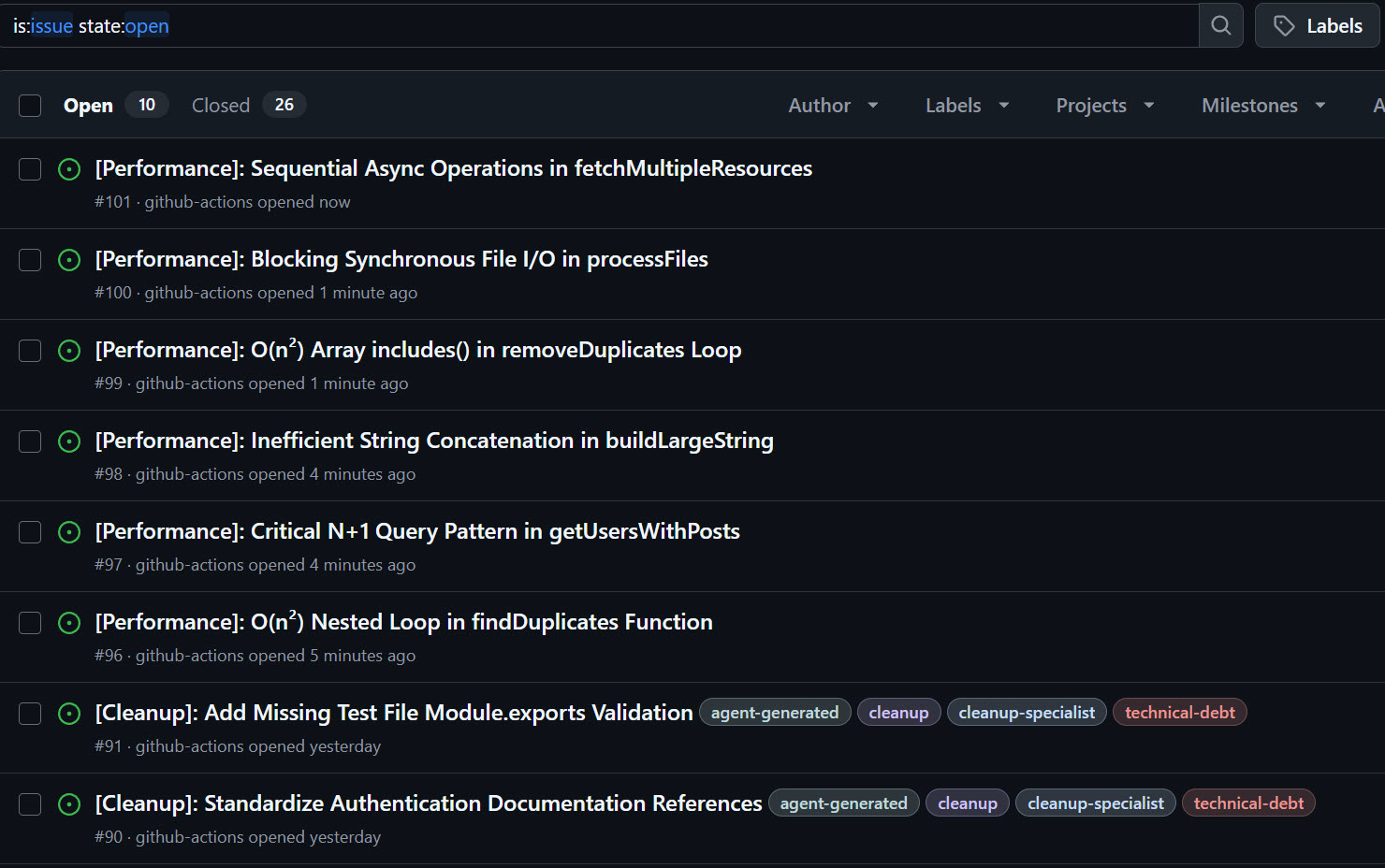This screenshot has width=1385, height=868.
Task: Click the status icon beside Add Missing Test File issue
Action: coord(69,713)
